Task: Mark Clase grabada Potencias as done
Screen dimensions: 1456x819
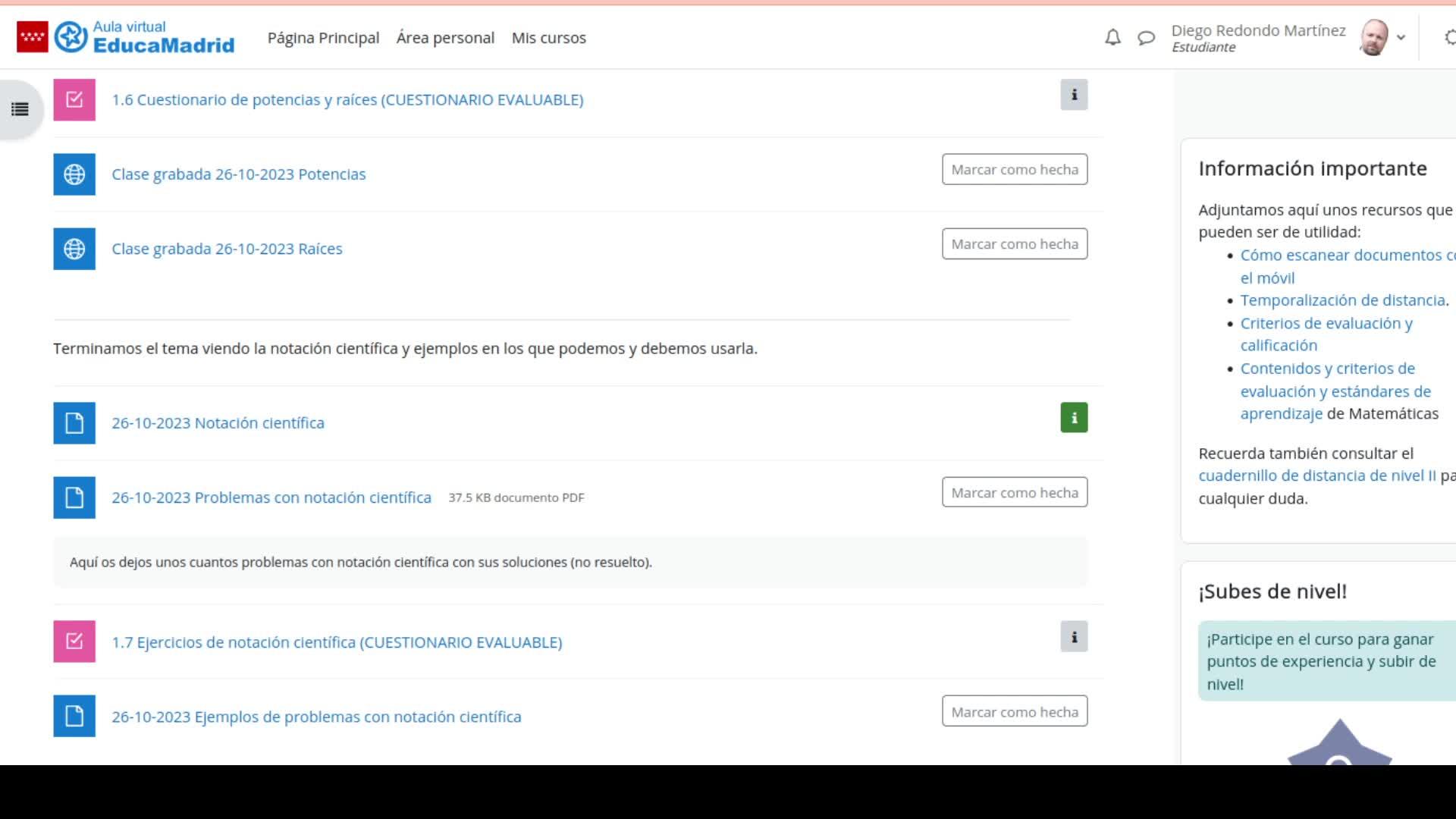Action: pos(1015,170)
